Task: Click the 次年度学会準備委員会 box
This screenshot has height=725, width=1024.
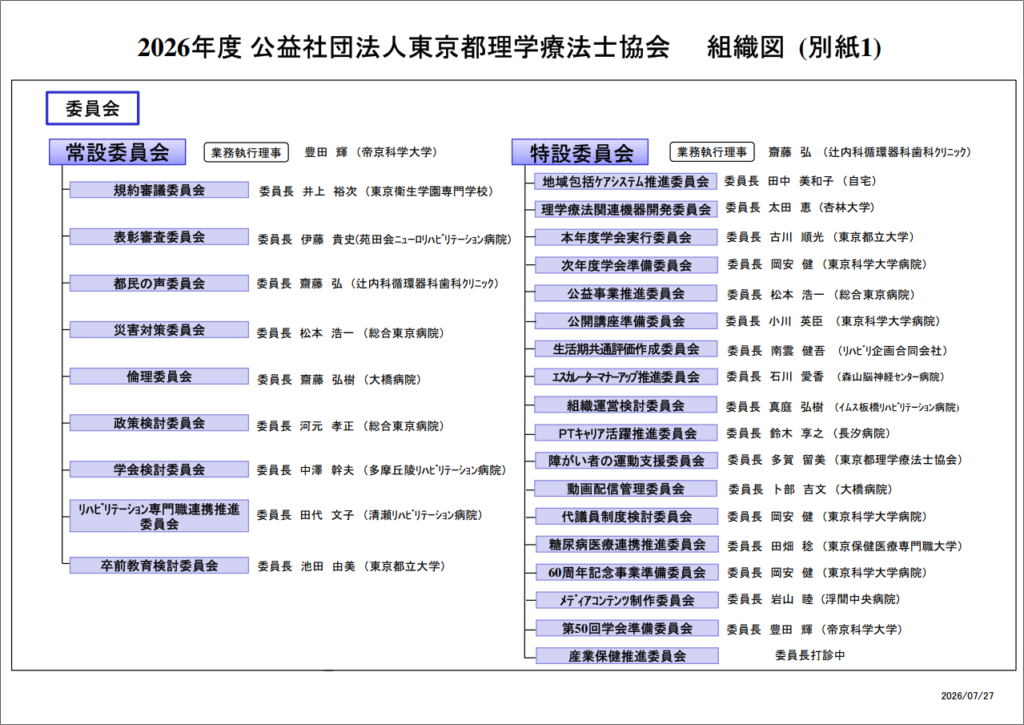Action: [x=626, y=265]
